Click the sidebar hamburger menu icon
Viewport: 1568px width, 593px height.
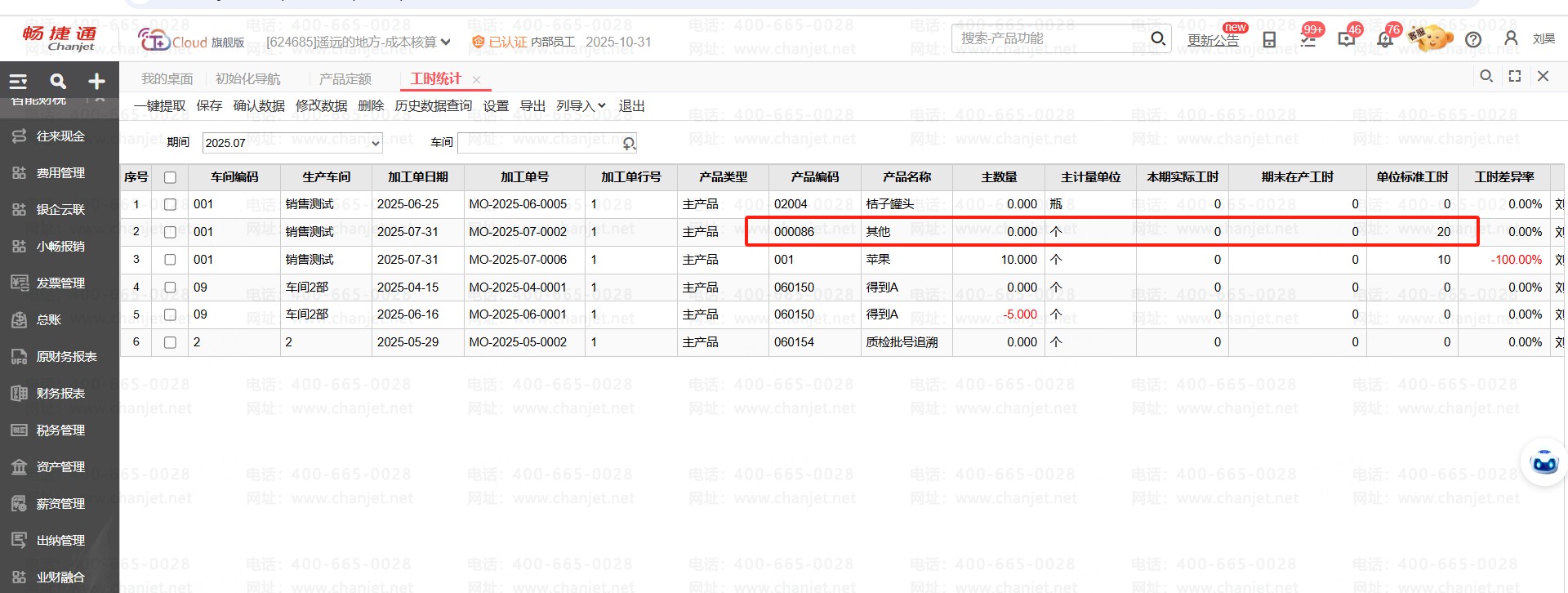(18, 82)
